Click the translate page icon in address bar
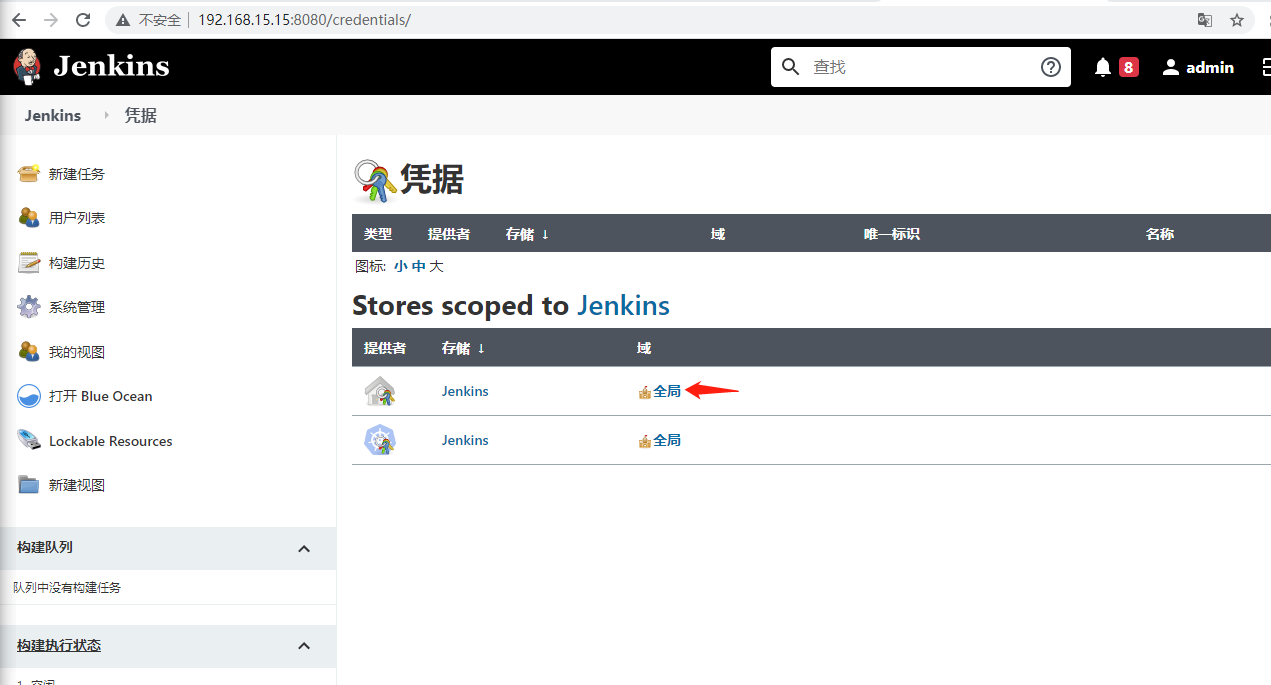The height and width of the screenshot is (685, 1271). click(1205, 20)
